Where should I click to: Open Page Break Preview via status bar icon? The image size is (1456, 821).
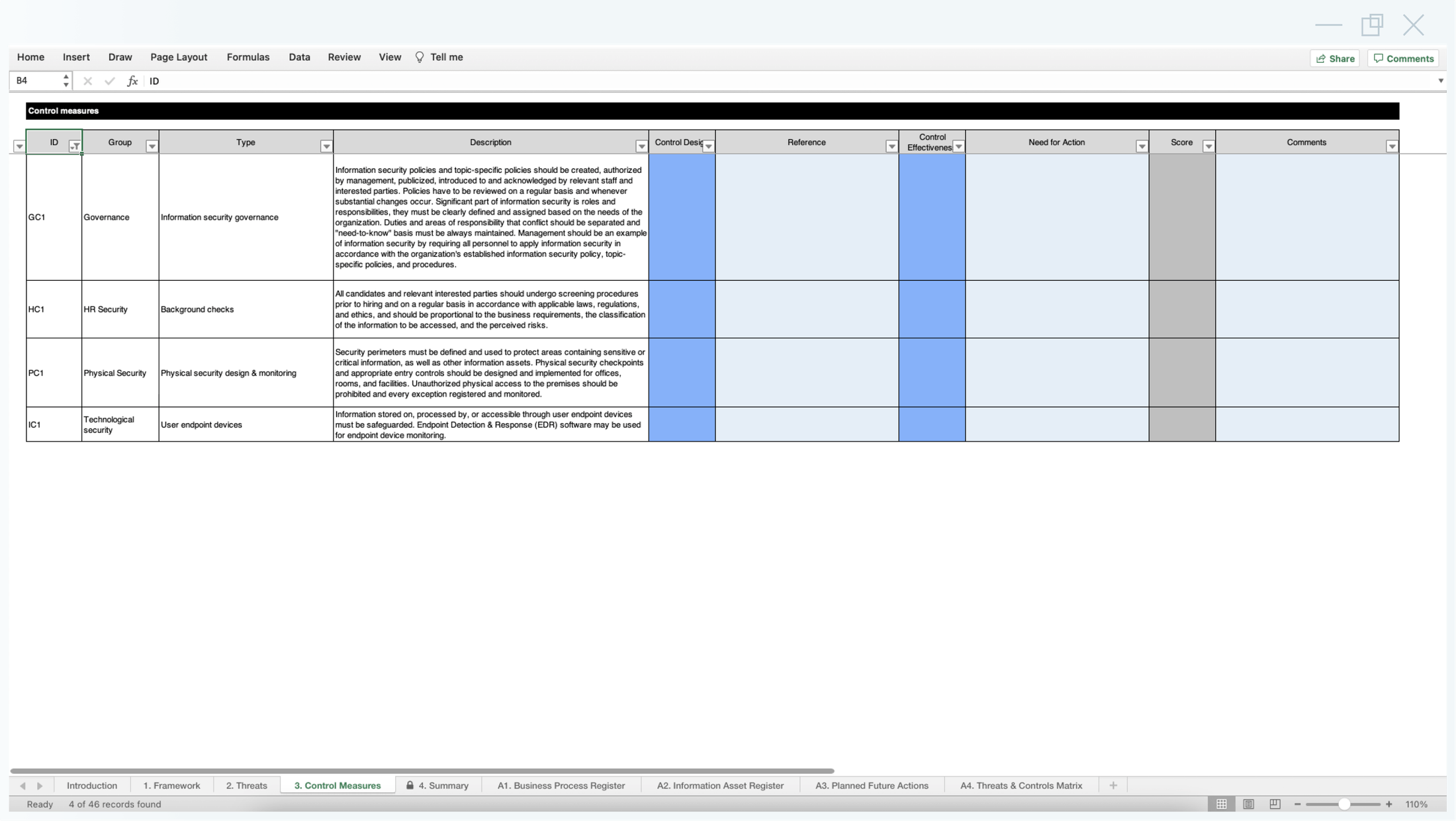coord(1274,804)
